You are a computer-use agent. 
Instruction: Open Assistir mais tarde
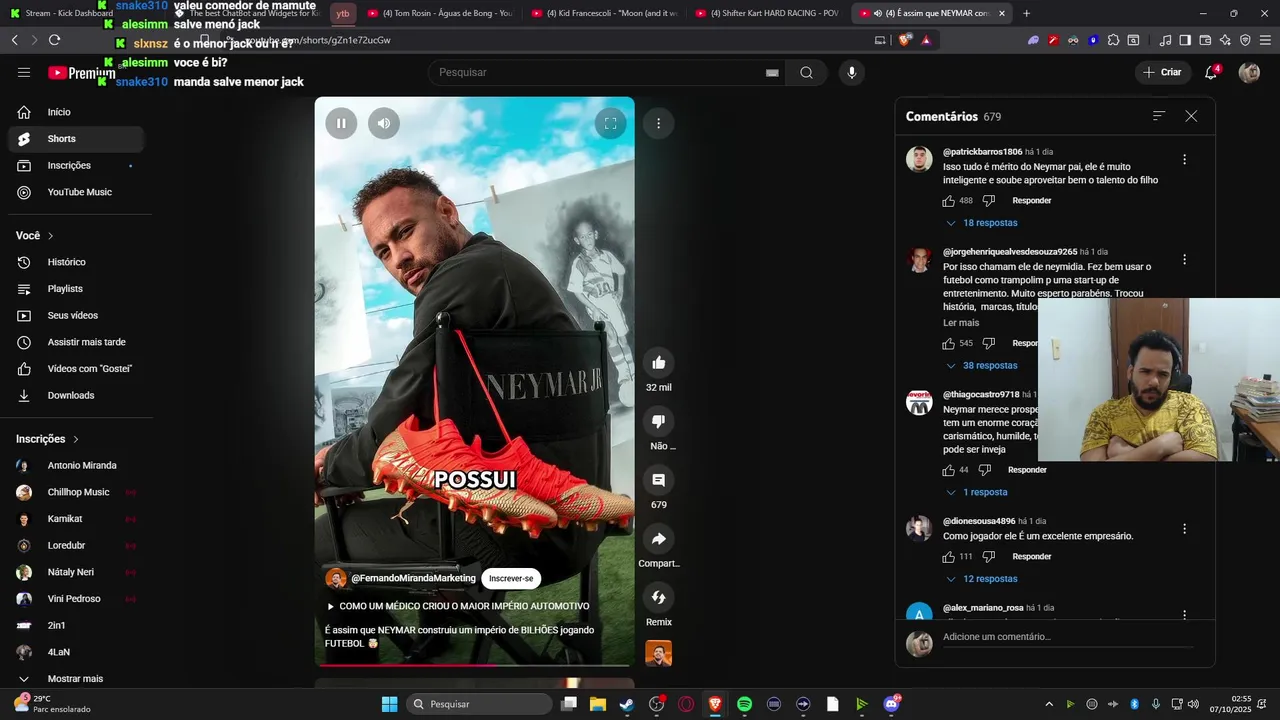(x=75, y=342)
